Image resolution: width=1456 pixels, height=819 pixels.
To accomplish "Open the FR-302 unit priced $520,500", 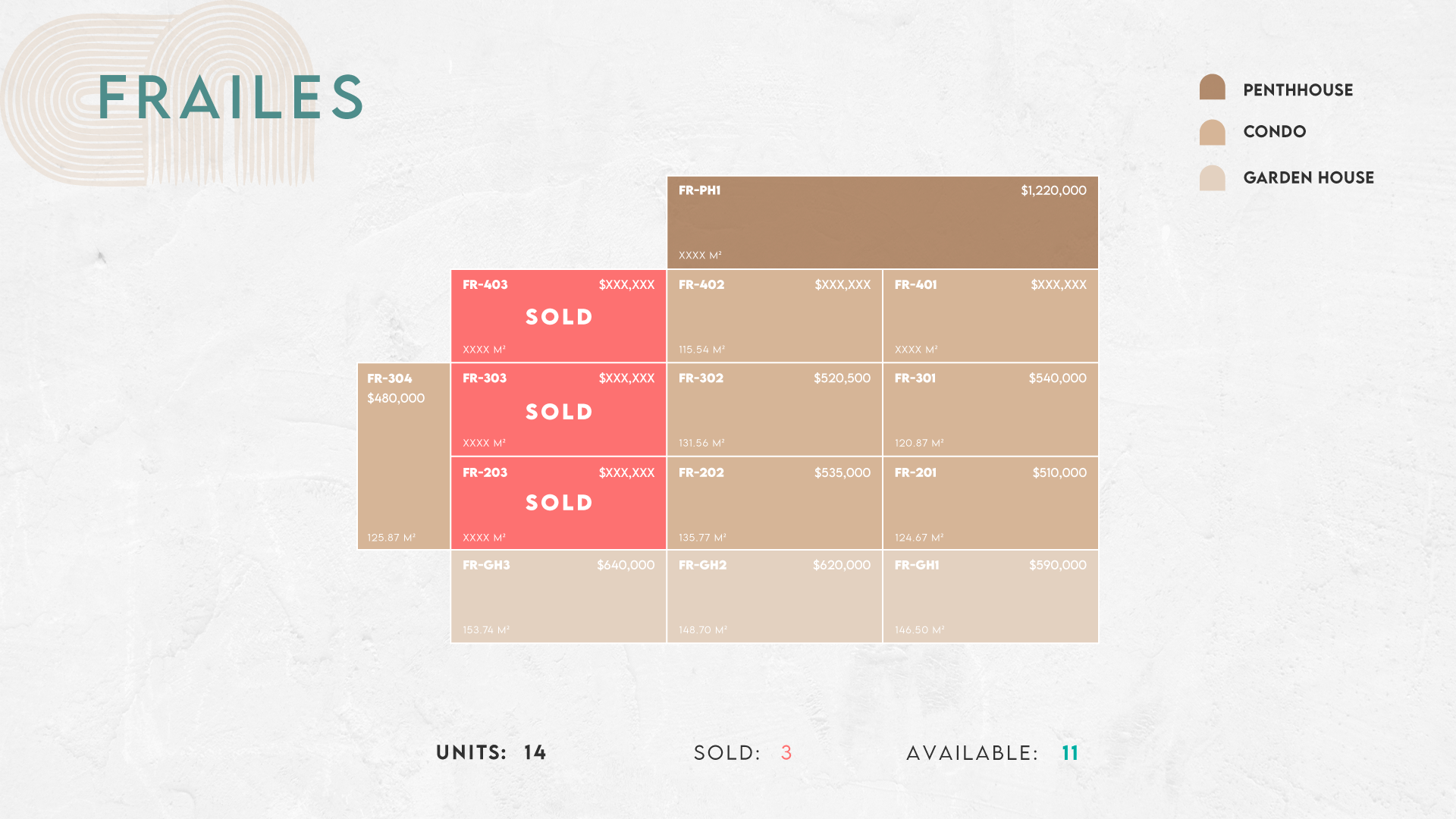I will [774, 409].
